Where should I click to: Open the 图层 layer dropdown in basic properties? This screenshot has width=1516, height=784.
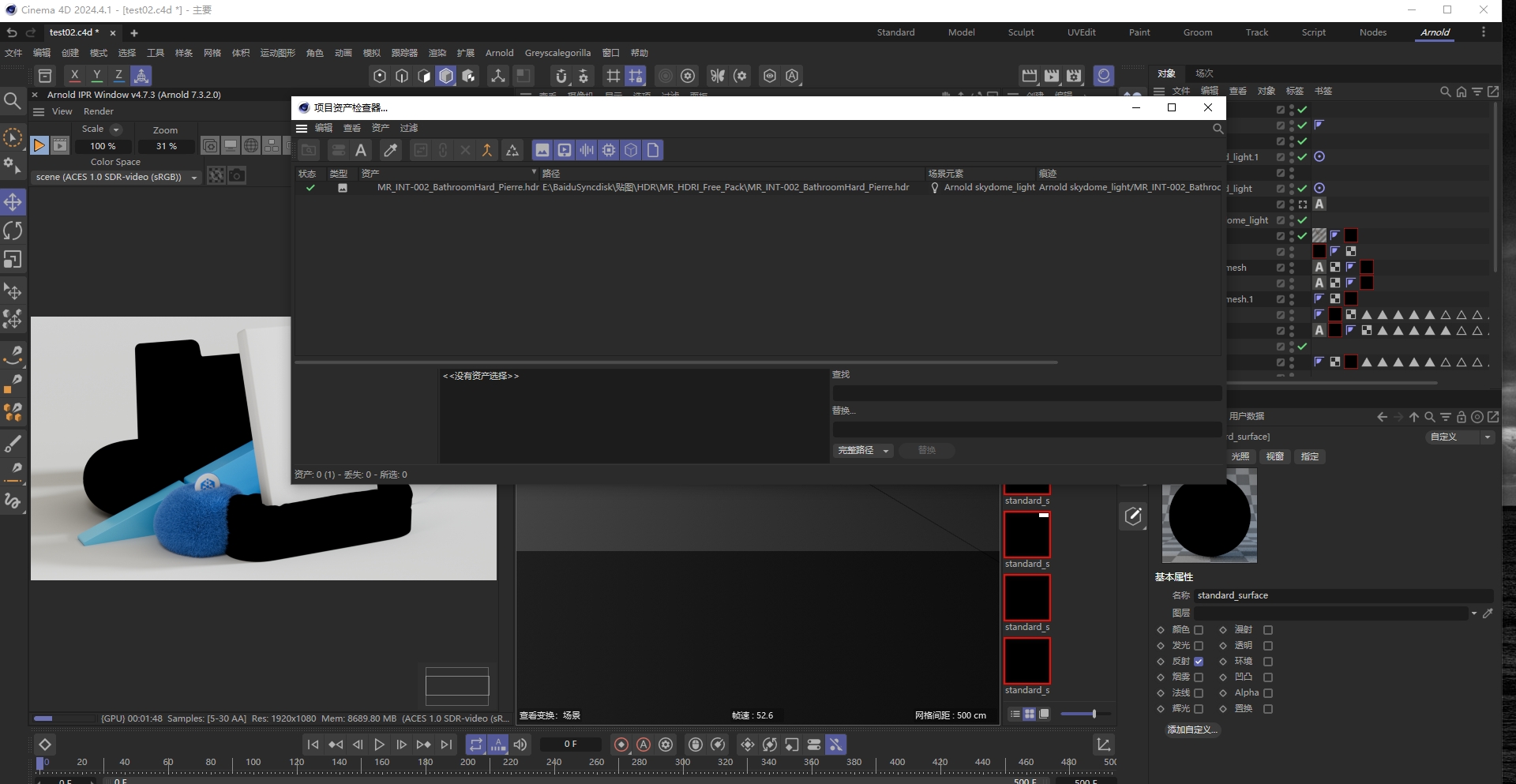pos(1475,613)
